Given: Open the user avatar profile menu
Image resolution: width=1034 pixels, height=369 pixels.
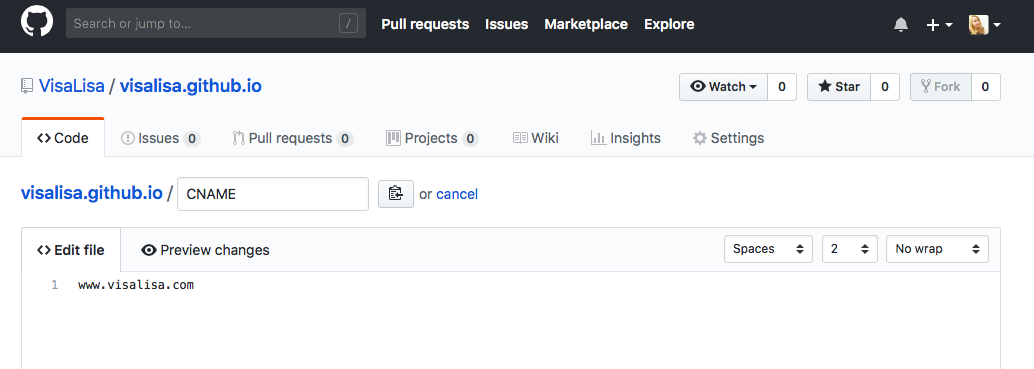Looking at the screenshot, I should pos(985,25).
